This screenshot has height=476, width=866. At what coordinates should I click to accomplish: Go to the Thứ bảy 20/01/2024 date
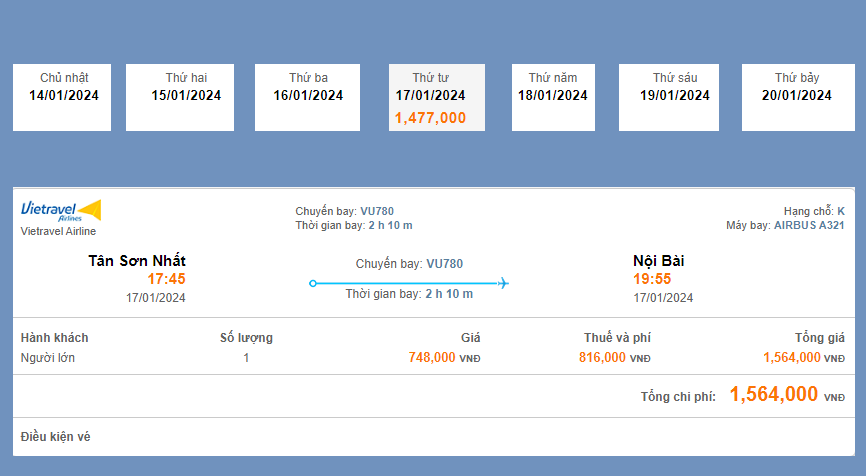tap(797, 97)
